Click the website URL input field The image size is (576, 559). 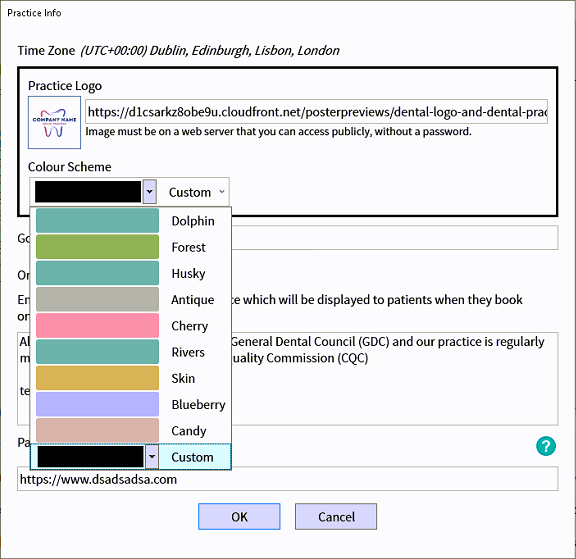288,479
